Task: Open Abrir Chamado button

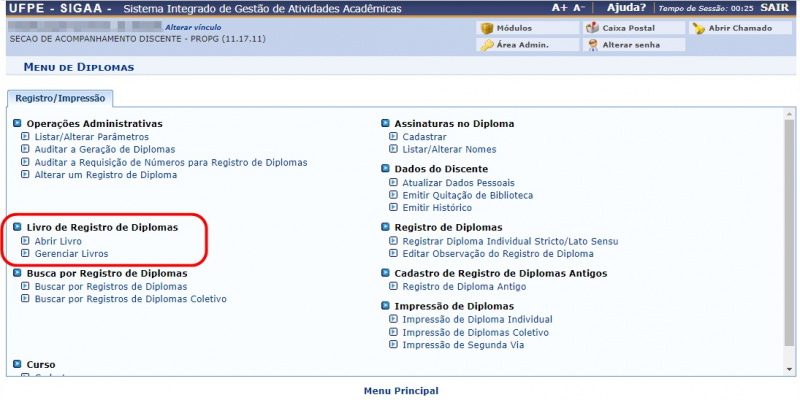Action: tap(740, 28)
